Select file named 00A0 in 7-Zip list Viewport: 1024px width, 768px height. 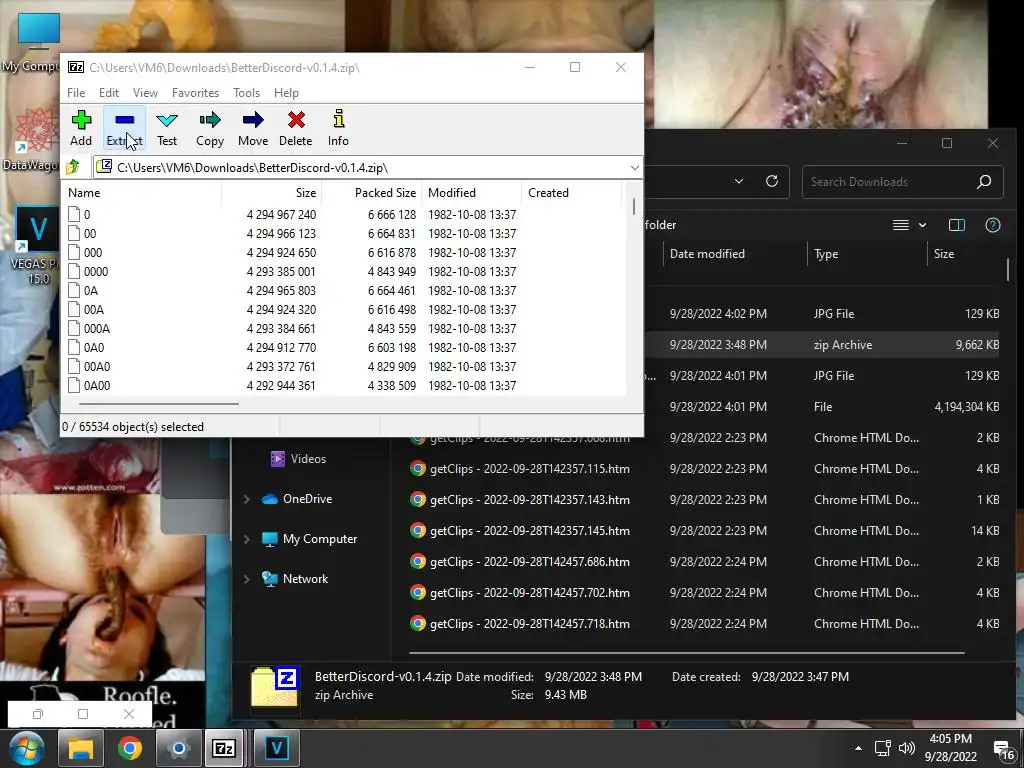coord(97,366)
